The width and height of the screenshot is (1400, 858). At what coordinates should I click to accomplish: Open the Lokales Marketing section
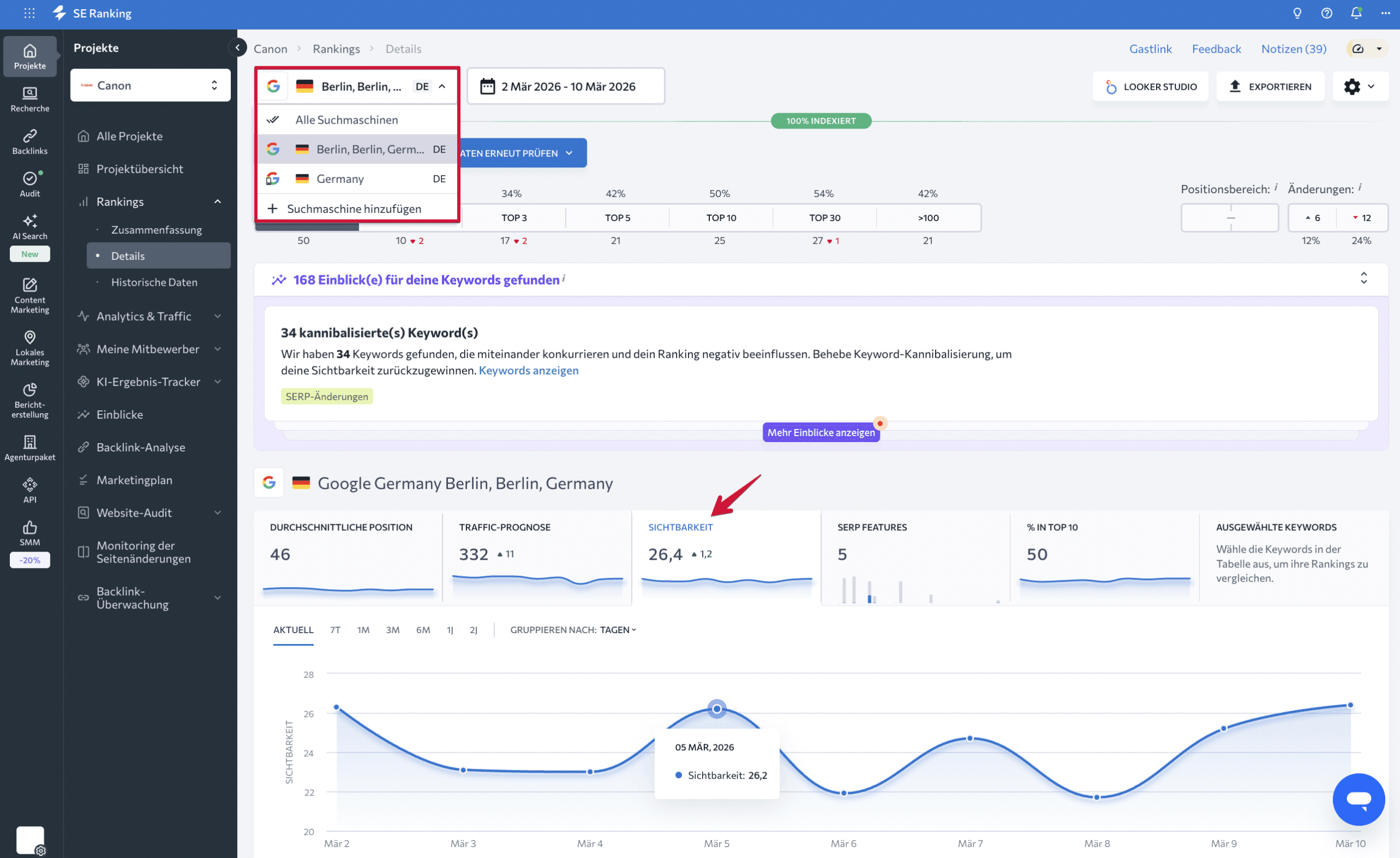click(30, 348)
